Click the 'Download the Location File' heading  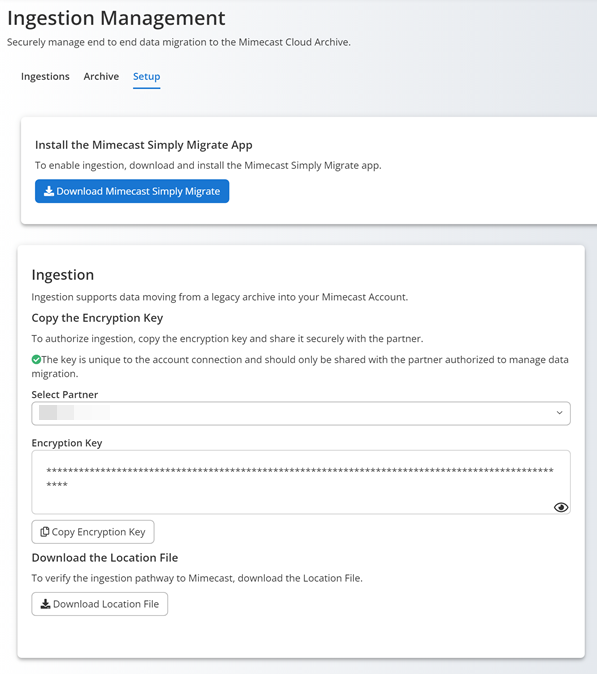pyautogui.click(x=105, y=558)
